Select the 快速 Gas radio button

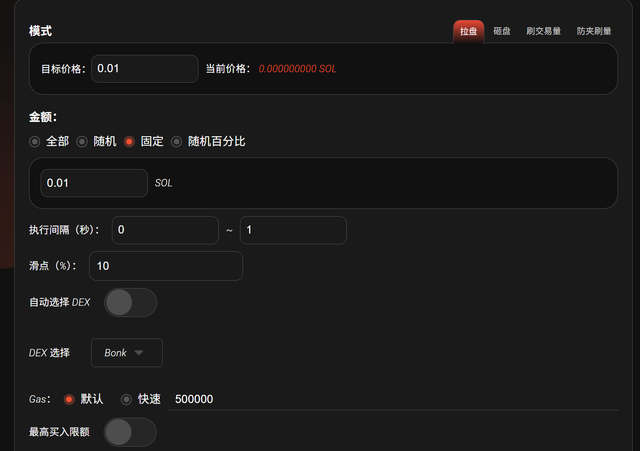[126, 399]
